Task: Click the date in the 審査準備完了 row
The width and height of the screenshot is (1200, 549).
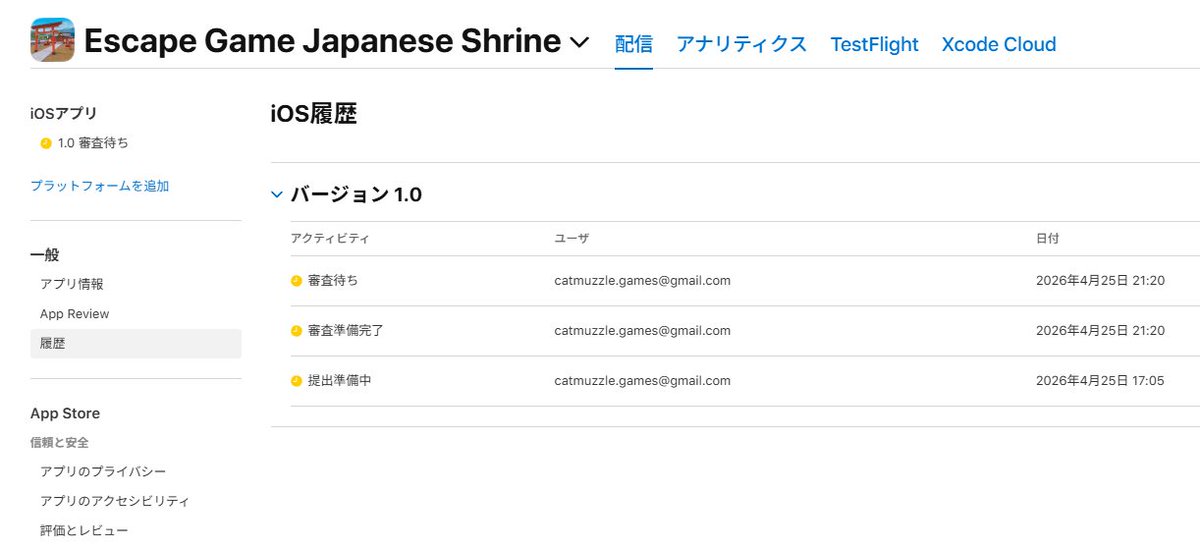Action: click(x=1100, y=331)
